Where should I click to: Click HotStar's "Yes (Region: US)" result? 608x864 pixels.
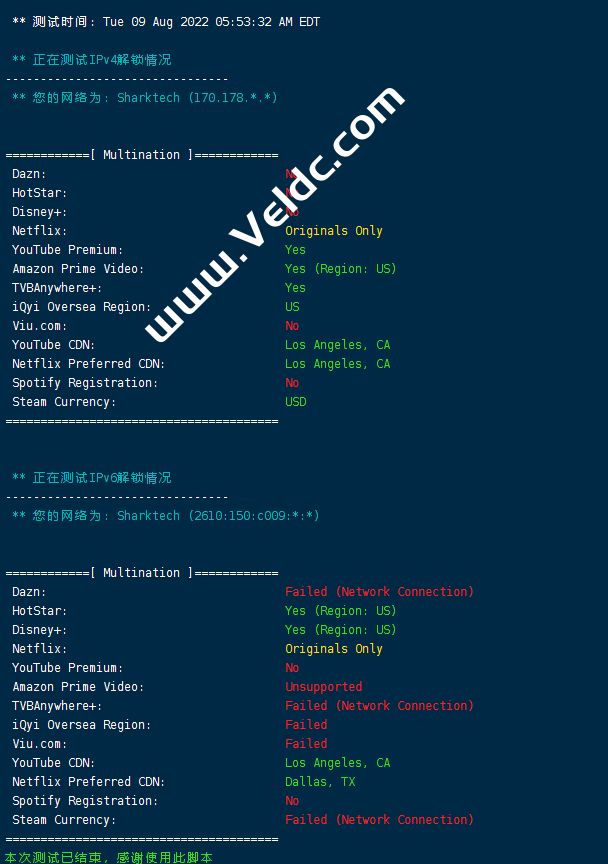(x=340, y=611)
